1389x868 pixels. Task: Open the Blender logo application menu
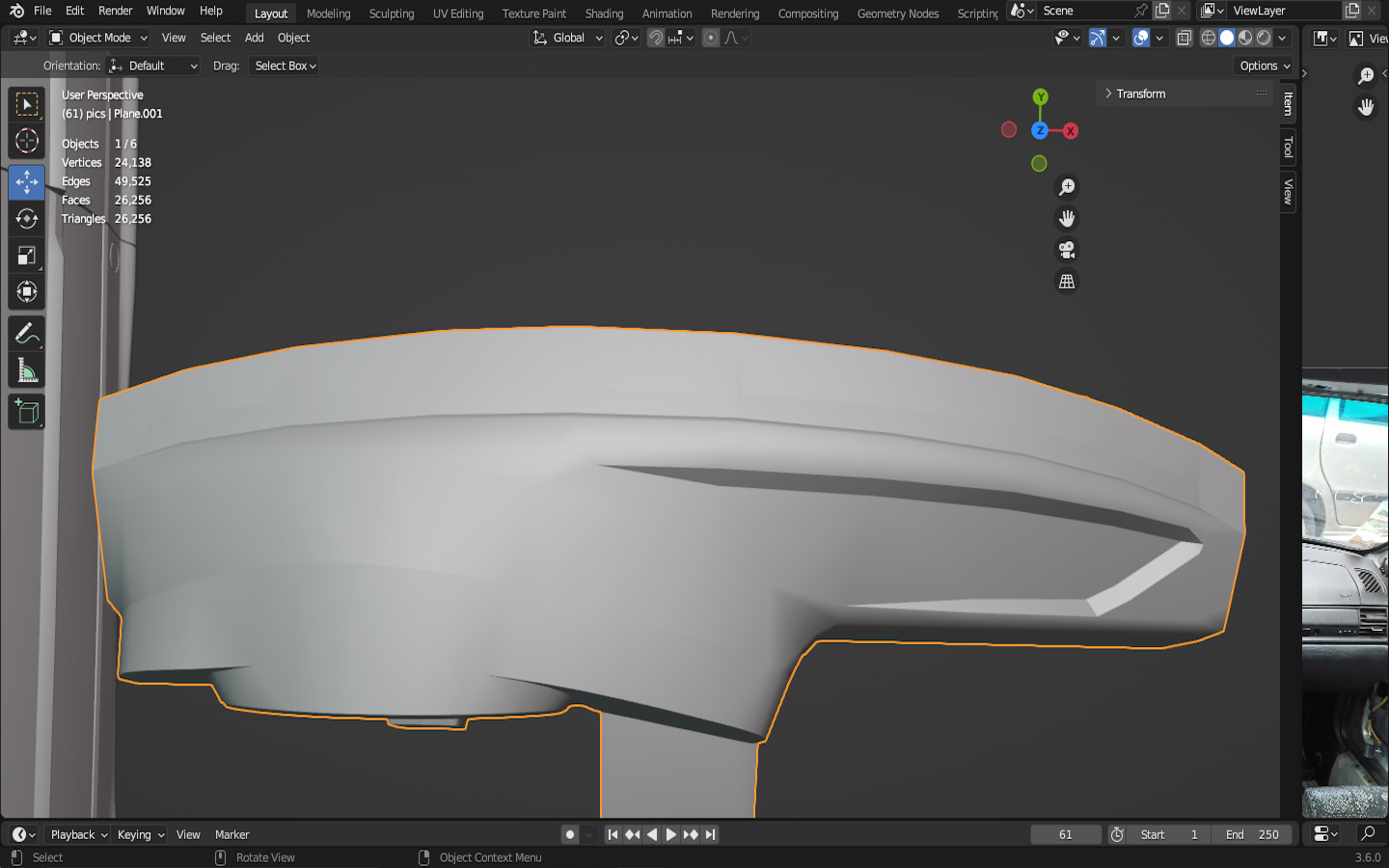[16, 11]
